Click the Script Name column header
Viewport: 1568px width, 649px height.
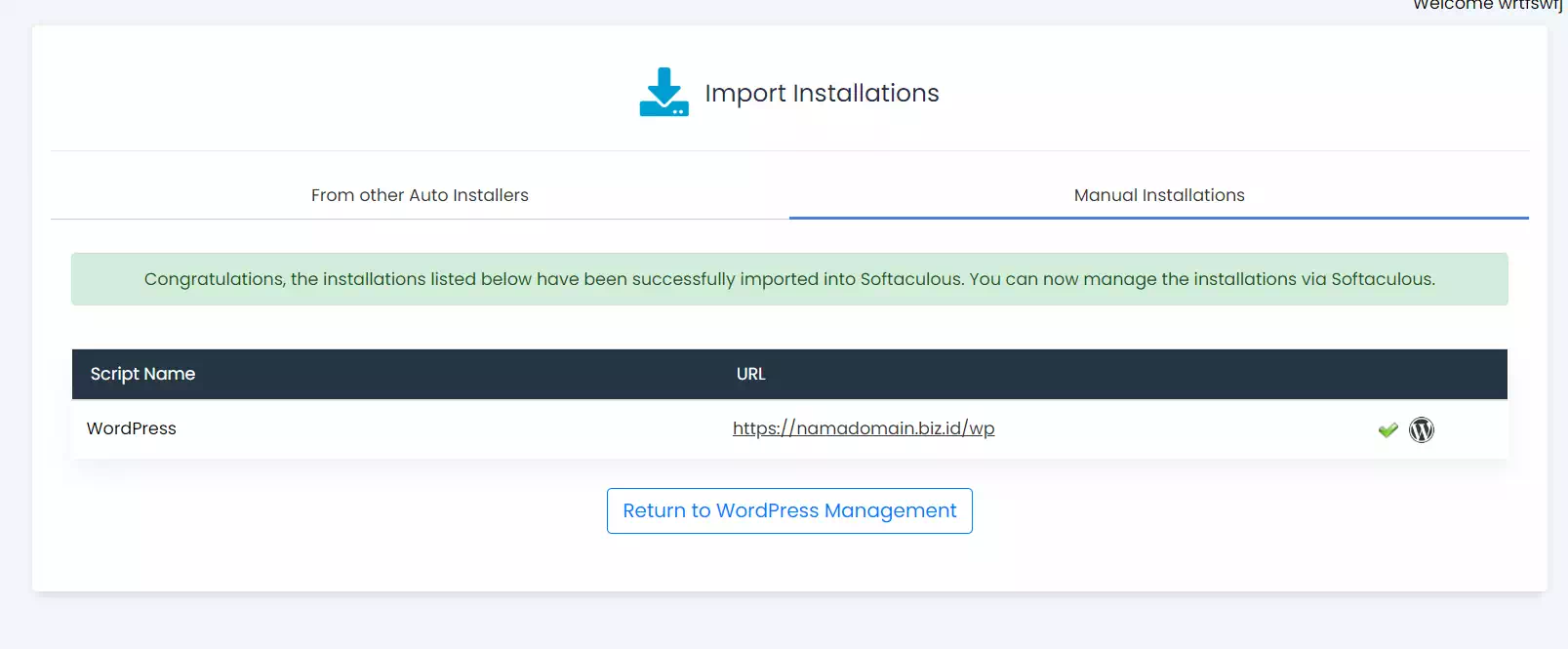click(142, 374)
